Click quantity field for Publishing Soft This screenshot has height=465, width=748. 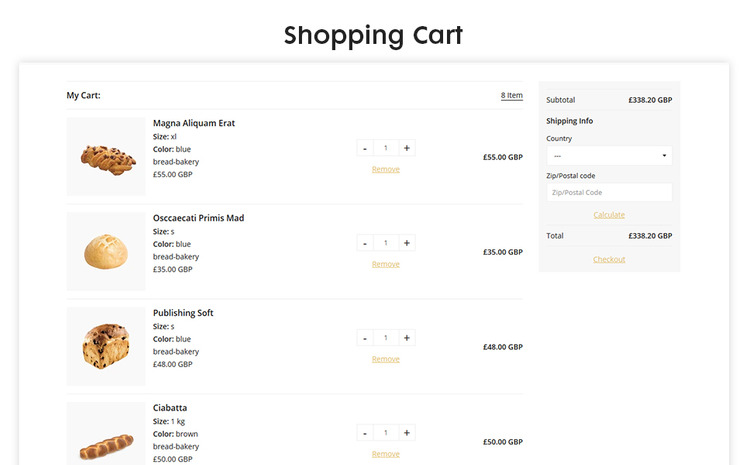[x=386, y=338]
